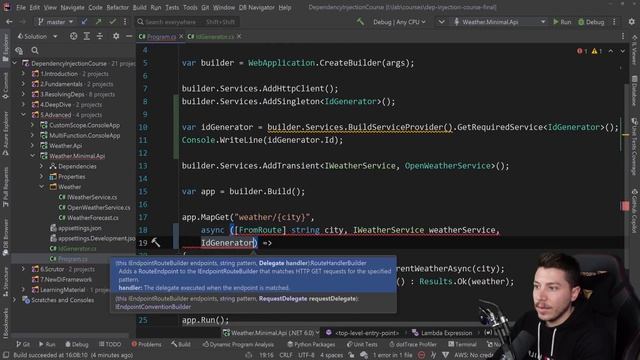
Task: Collapse the 5.Advanced folder
Action: [23, 115]
